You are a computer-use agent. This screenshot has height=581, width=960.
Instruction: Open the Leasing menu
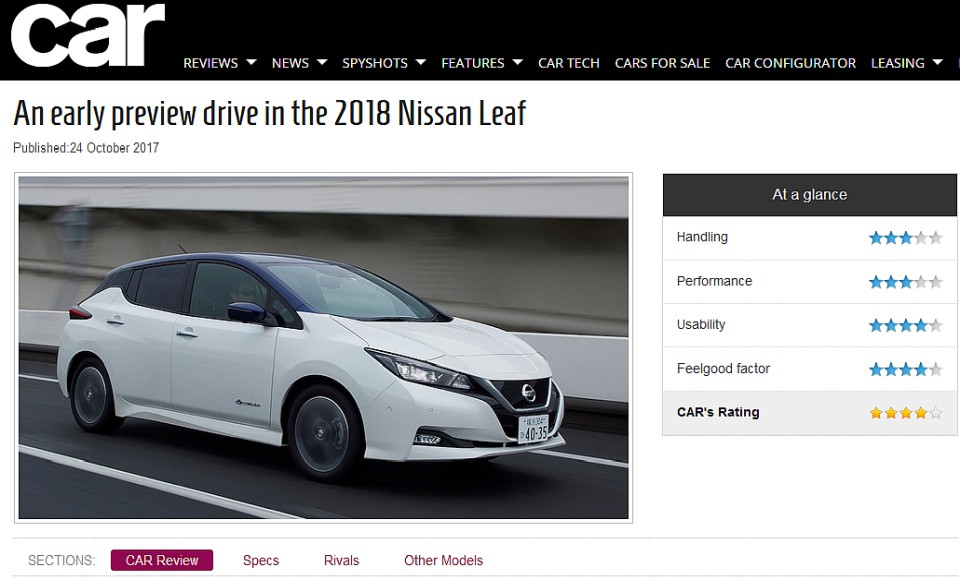[898, 63]
